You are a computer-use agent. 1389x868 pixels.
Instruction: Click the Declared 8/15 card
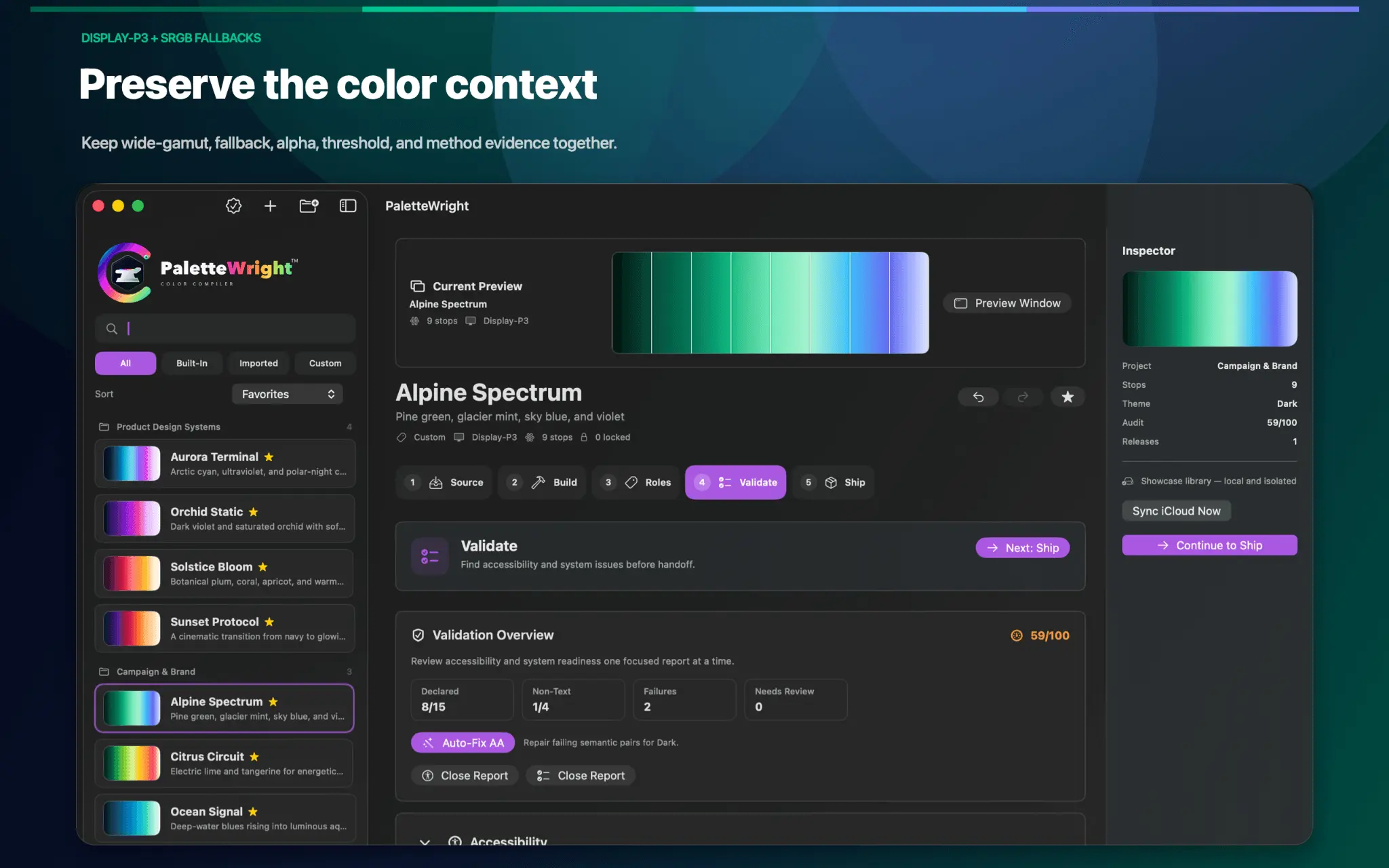click(x=462, y=700)
